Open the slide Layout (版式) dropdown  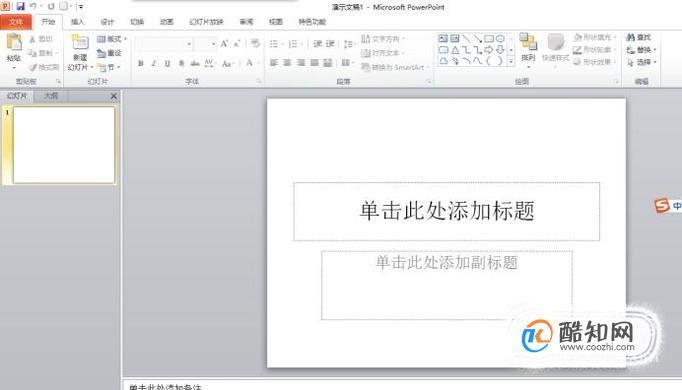point(112,39)
